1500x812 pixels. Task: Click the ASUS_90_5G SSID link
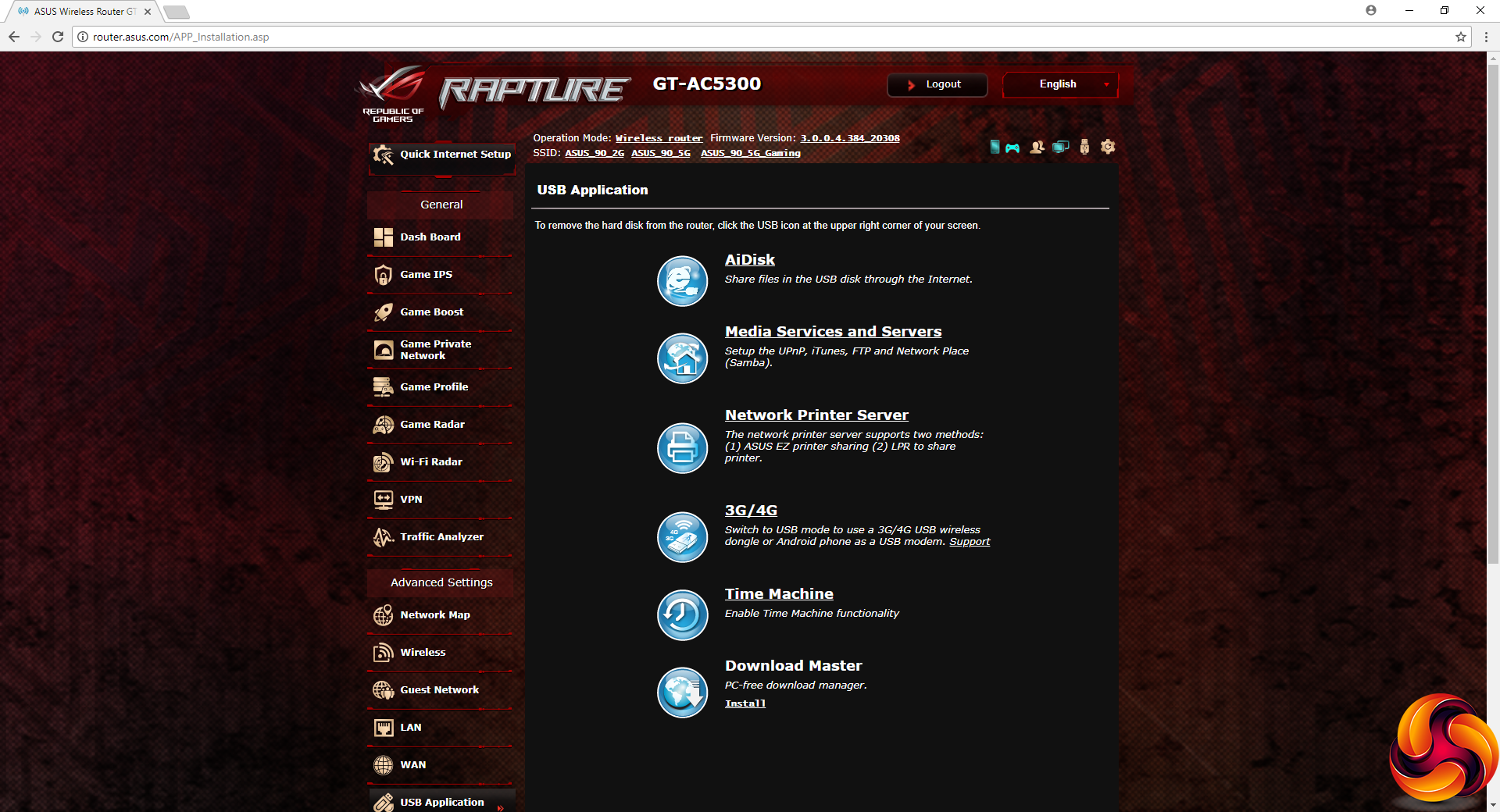(x=661, y=153)
